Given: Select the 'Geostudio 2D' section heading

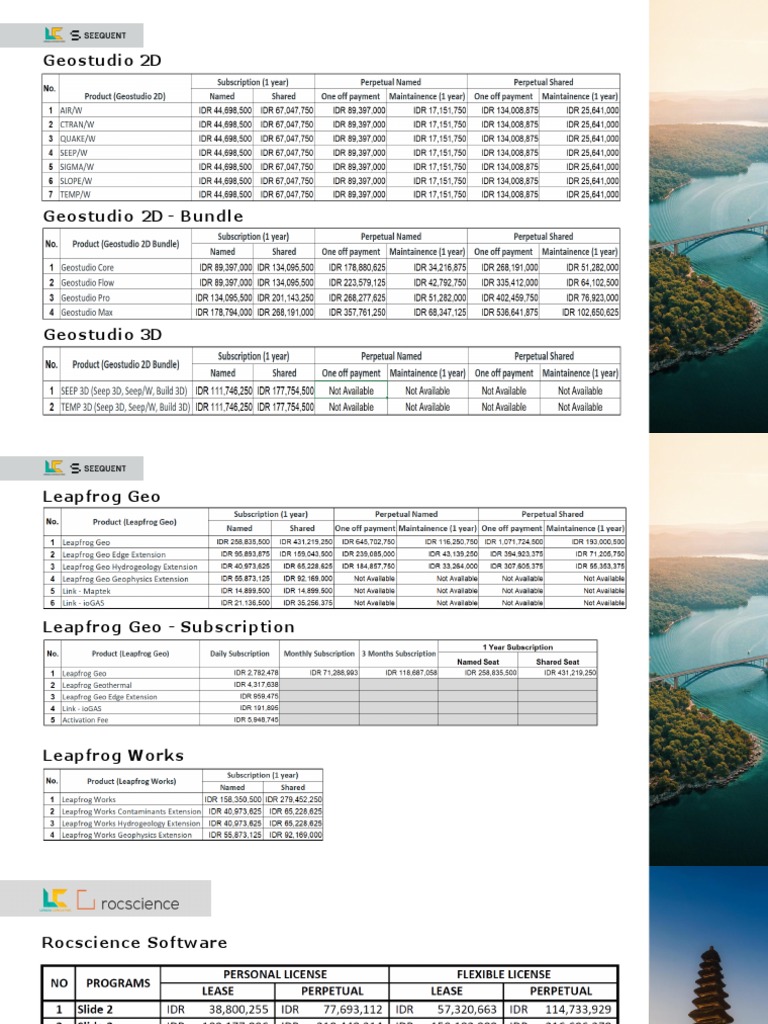Looking at the screenshot, I should point(102,61).
